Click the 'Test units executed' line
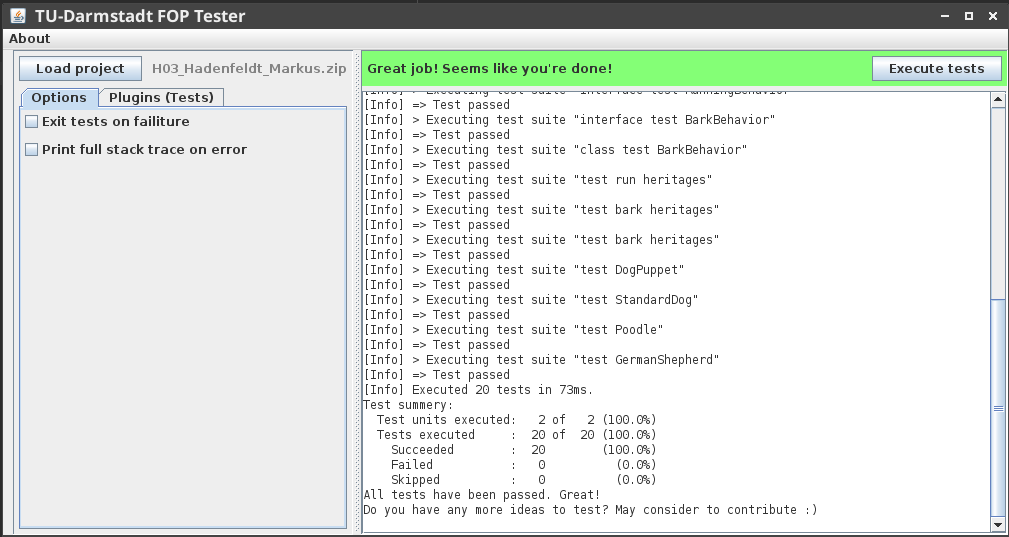The height and width of the screenshot is (537, 1009). point(517,420)
